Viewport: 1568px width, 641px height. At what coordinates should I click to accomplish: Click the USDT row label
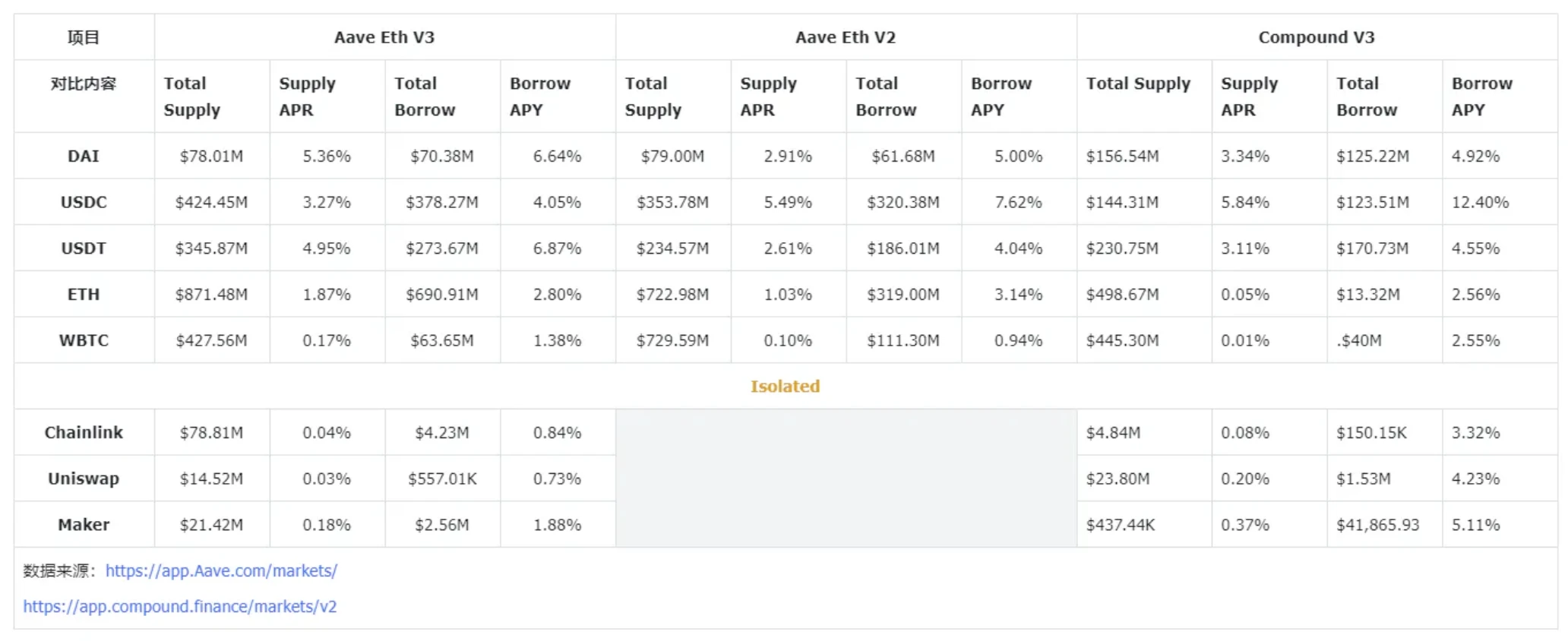pos(84,248)
